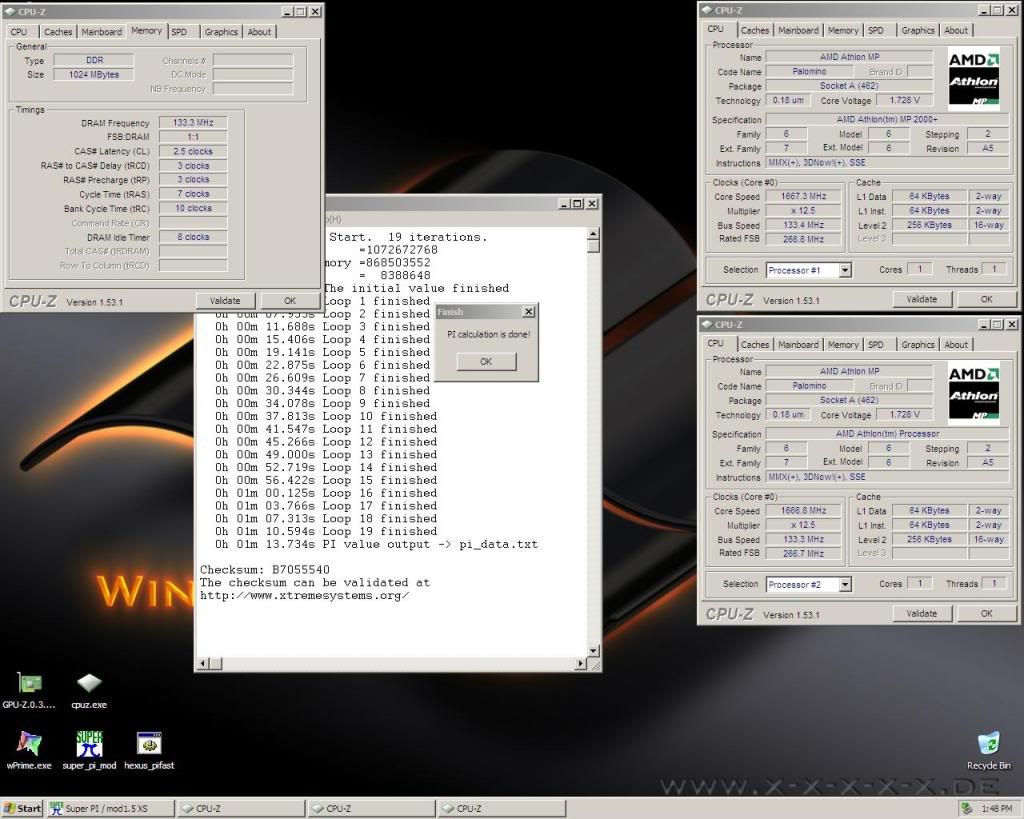Switch to Caches tab in Memory CPU-Z window
Screen dimensions: 1024x819
58,31
